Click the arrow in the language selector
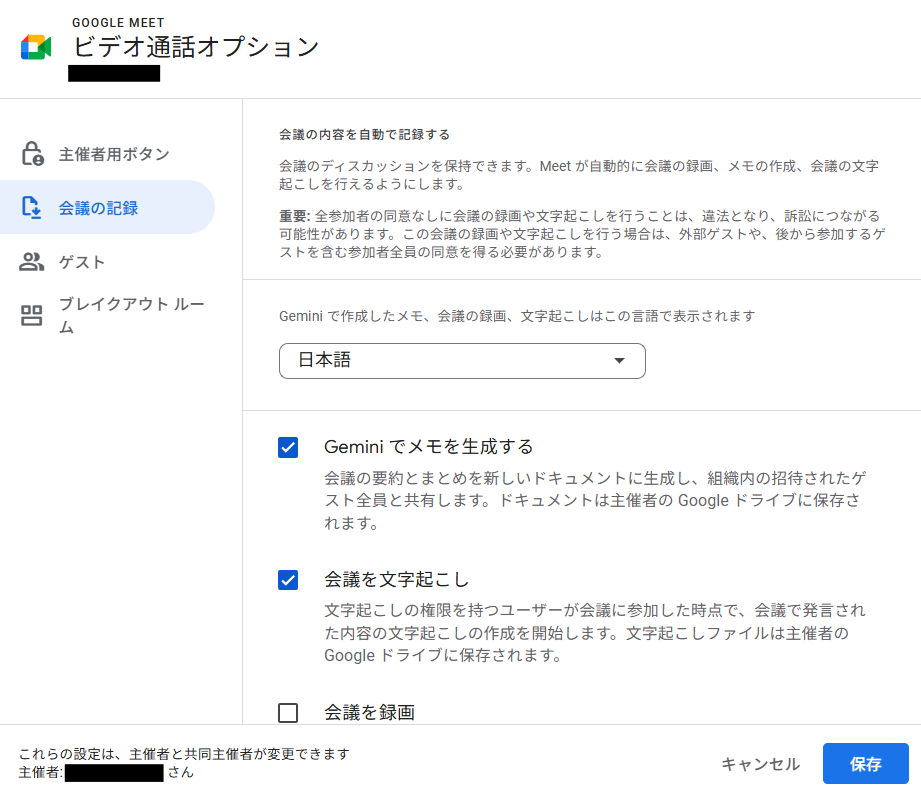 point(619,361)
